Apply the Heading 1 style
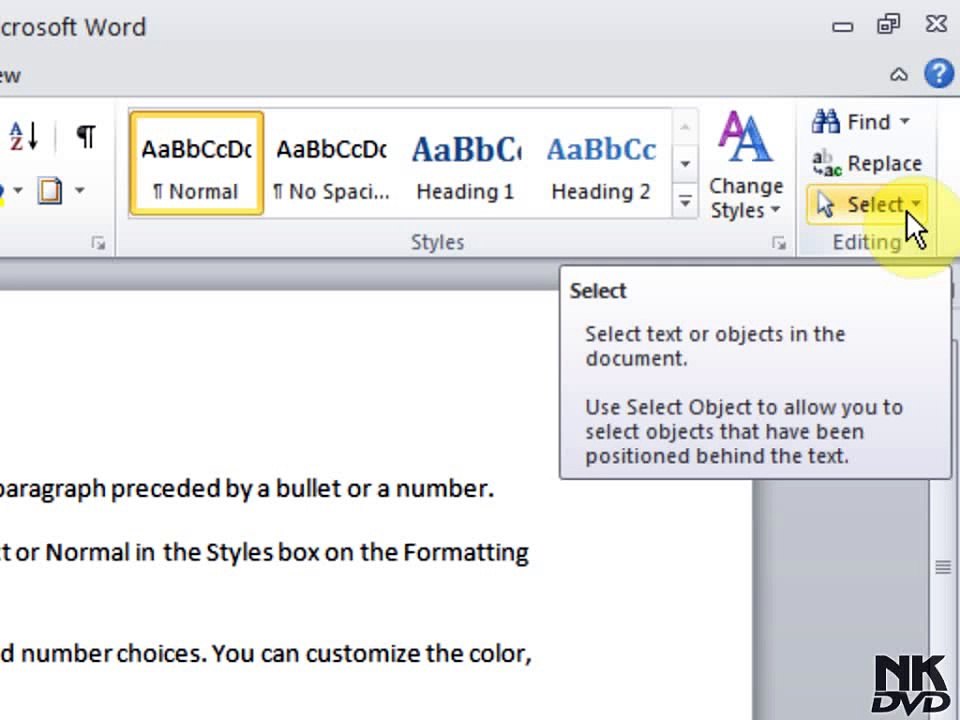The width and height of the screenshot is (960, 720). pyautogui.click(x=465, y=163)
